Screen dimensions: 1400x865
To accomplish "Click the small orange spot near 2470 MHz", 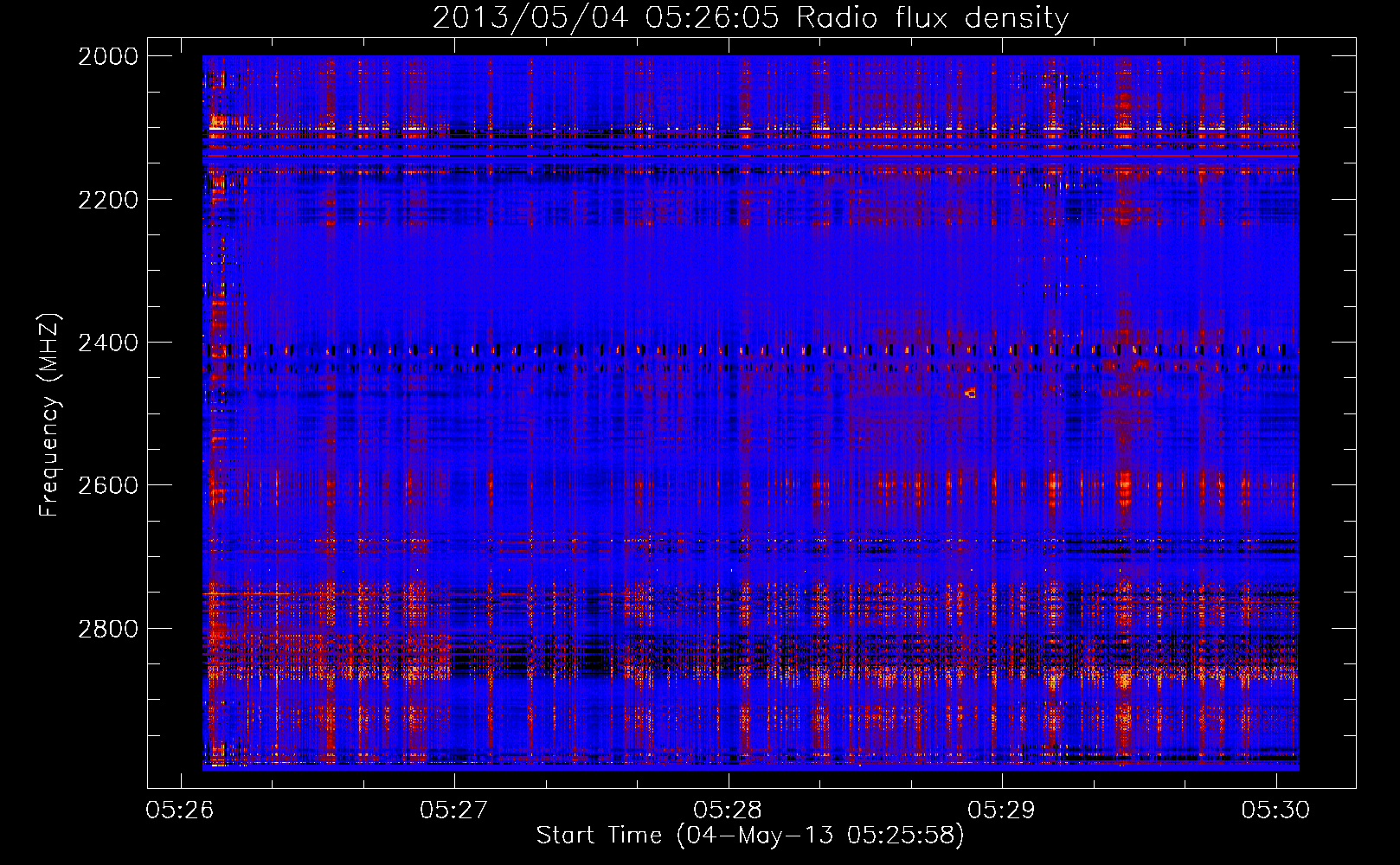I will pyautogui.click(x=970, y=393).
